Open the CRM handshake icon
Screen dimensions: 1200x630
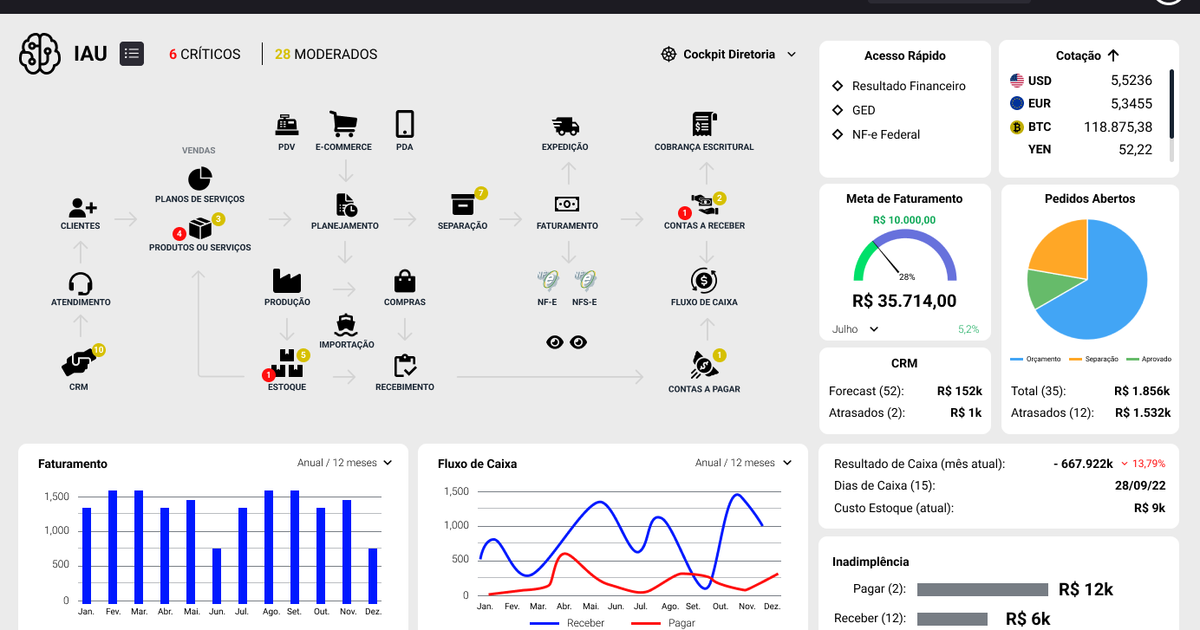tap(79, 363)
